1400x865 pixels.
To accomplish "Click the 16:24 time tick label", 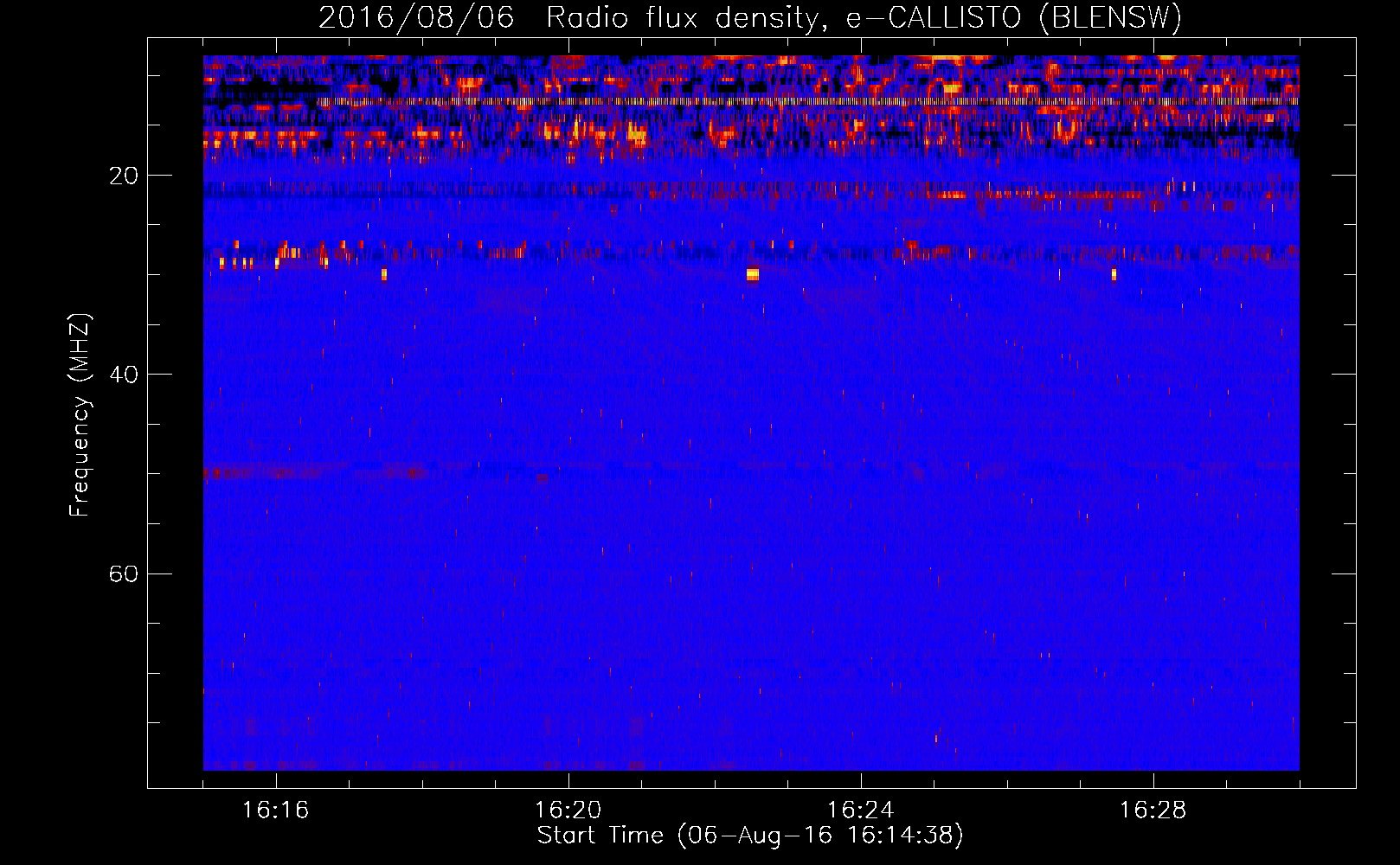I will tap(860, 811).
